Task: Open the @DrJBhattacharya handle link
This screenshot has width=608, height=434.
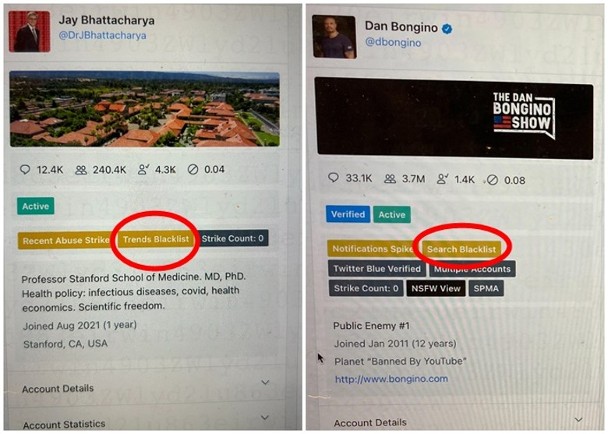Action: [x=102, y=35]
